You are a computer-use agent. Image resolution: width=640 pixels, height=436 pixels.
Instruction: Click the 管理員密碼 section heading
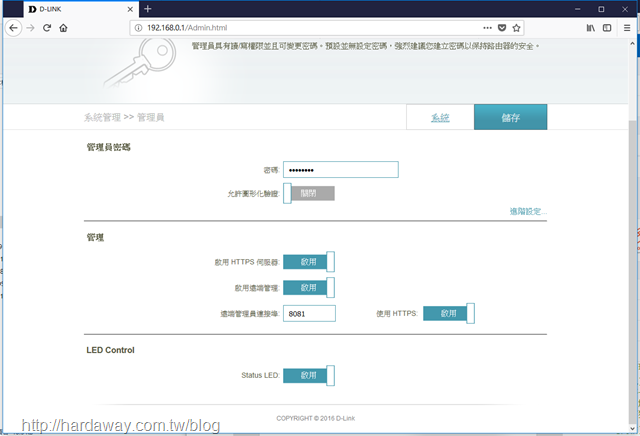[109, 147]
